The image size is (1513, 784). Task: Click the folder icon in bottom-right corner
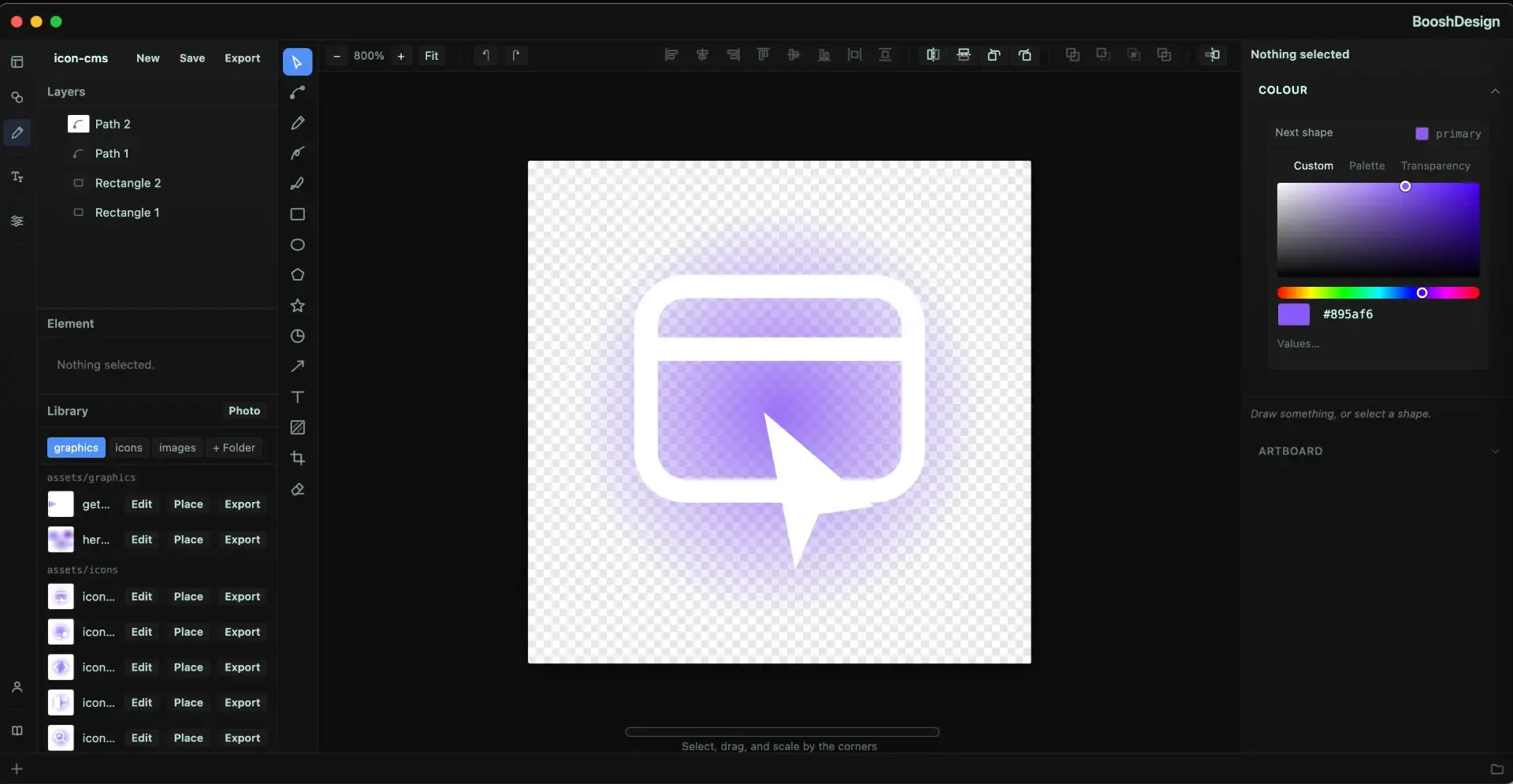[x=1497, y=769]
